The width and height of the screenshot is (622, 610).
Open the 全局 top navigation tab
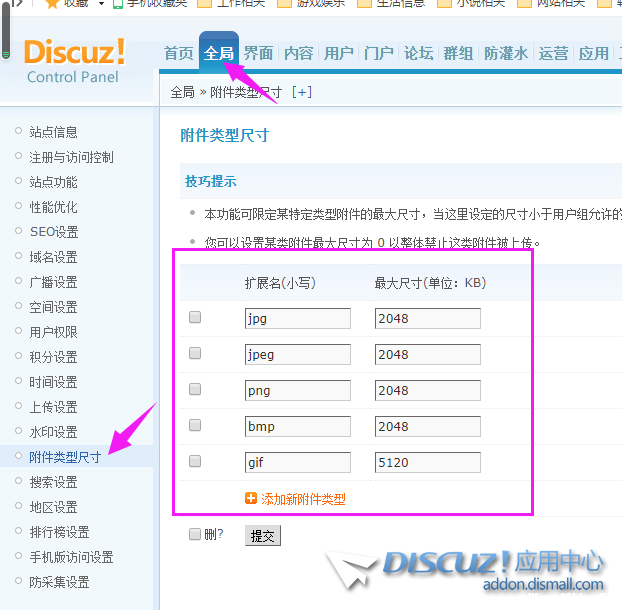coord(218,53)
